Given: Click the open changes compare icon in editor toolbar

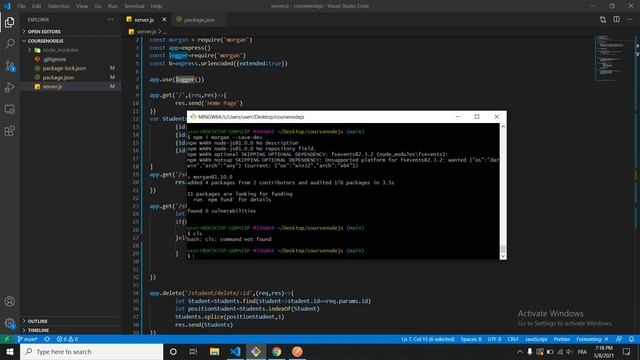Looking at the screenshot, I should click(x=603, y=20).
